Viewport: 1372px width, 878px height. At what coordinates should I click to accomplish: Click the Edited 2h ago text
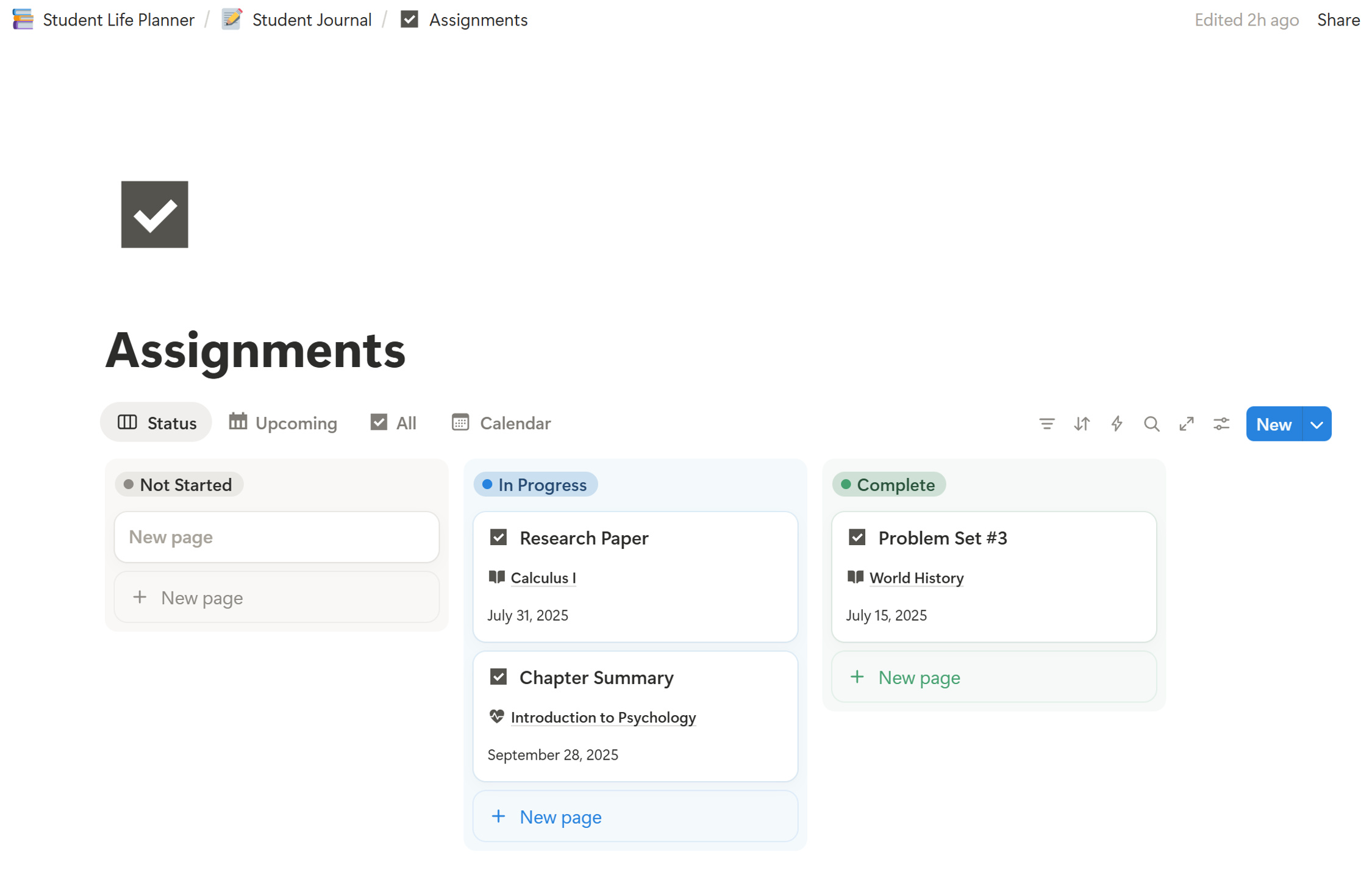point(1246,20)
